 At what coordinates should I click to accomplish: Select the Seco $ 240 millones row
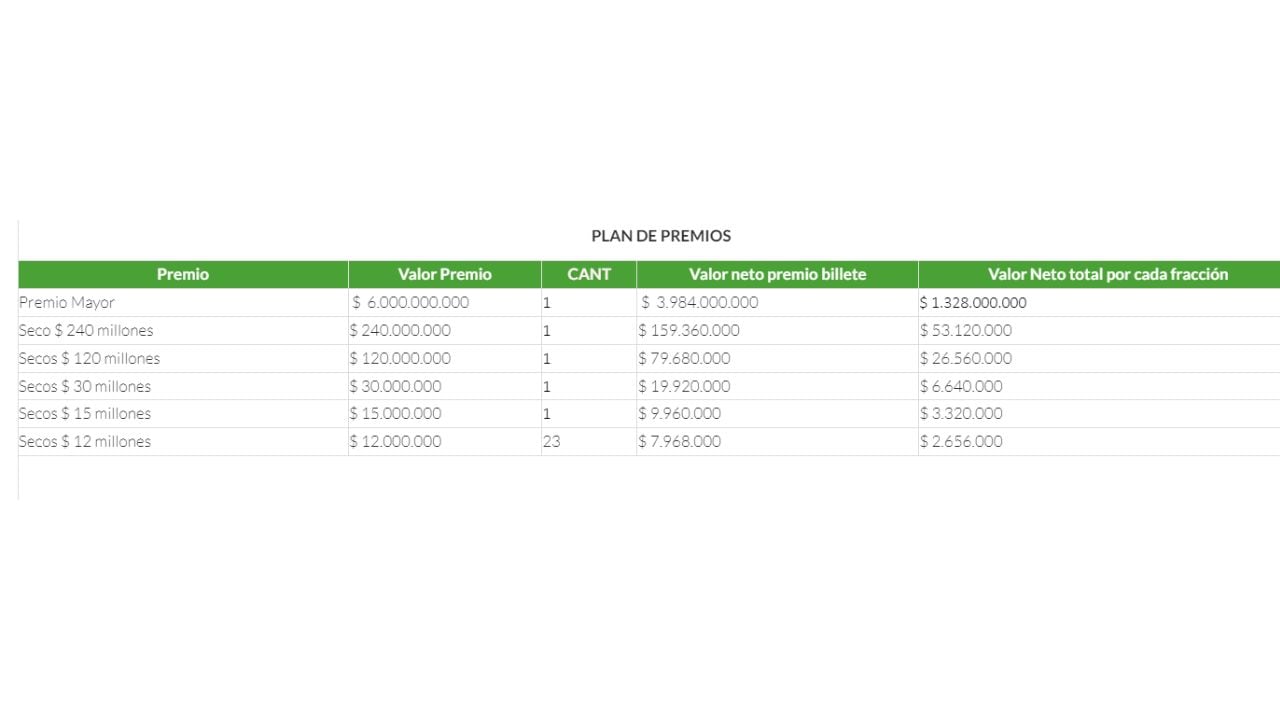coord(86,330)
